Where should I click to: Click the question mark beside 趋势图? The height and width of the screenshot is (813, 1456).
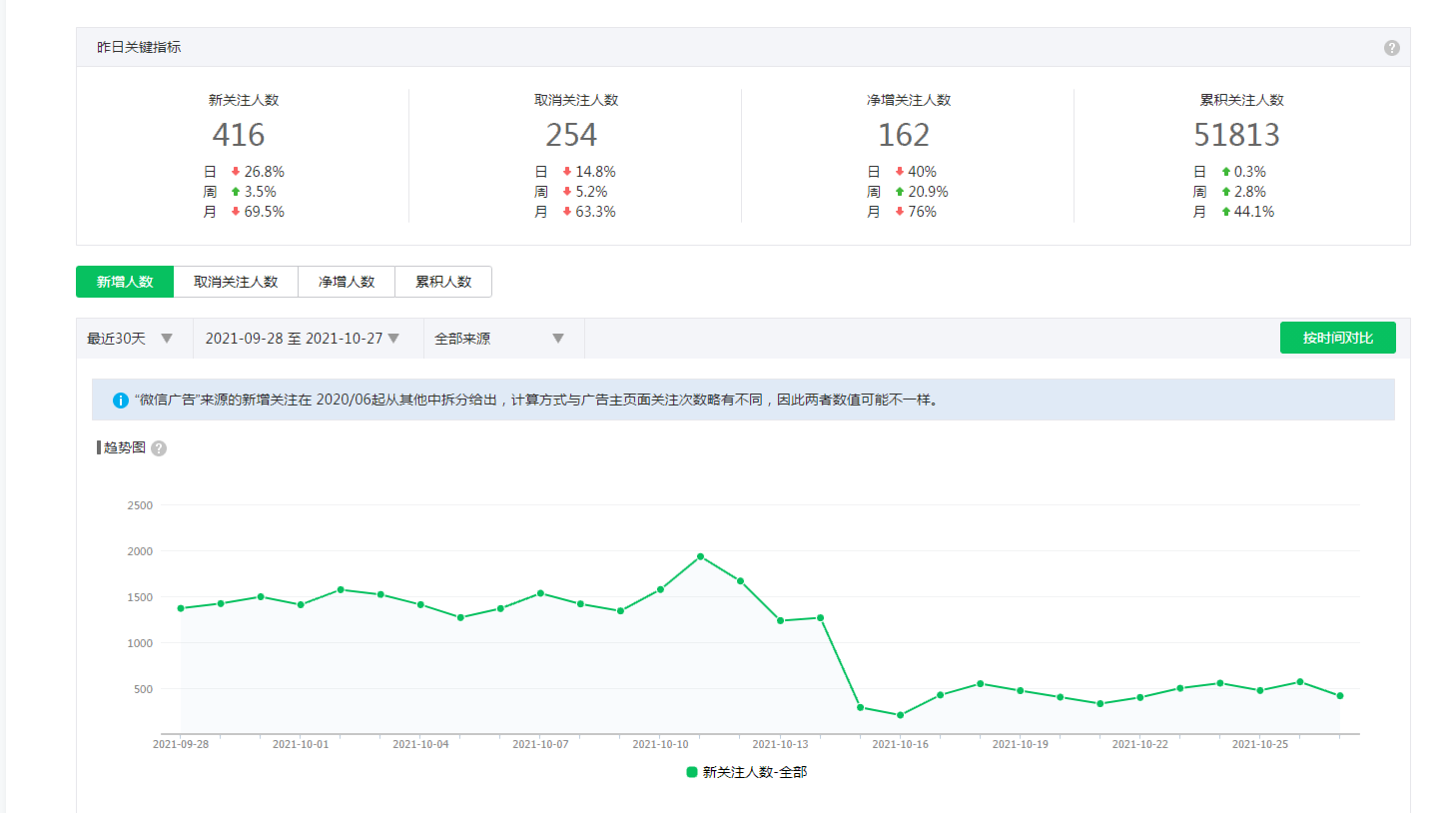[159, 448]
